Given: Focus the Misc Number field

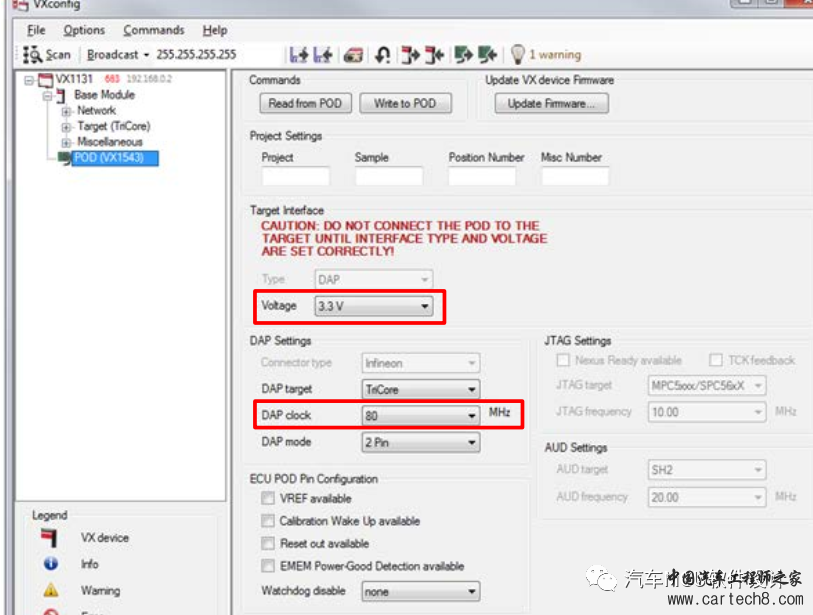Looking at the screenshot, I should pyautogui.click(x=575, y=176).
